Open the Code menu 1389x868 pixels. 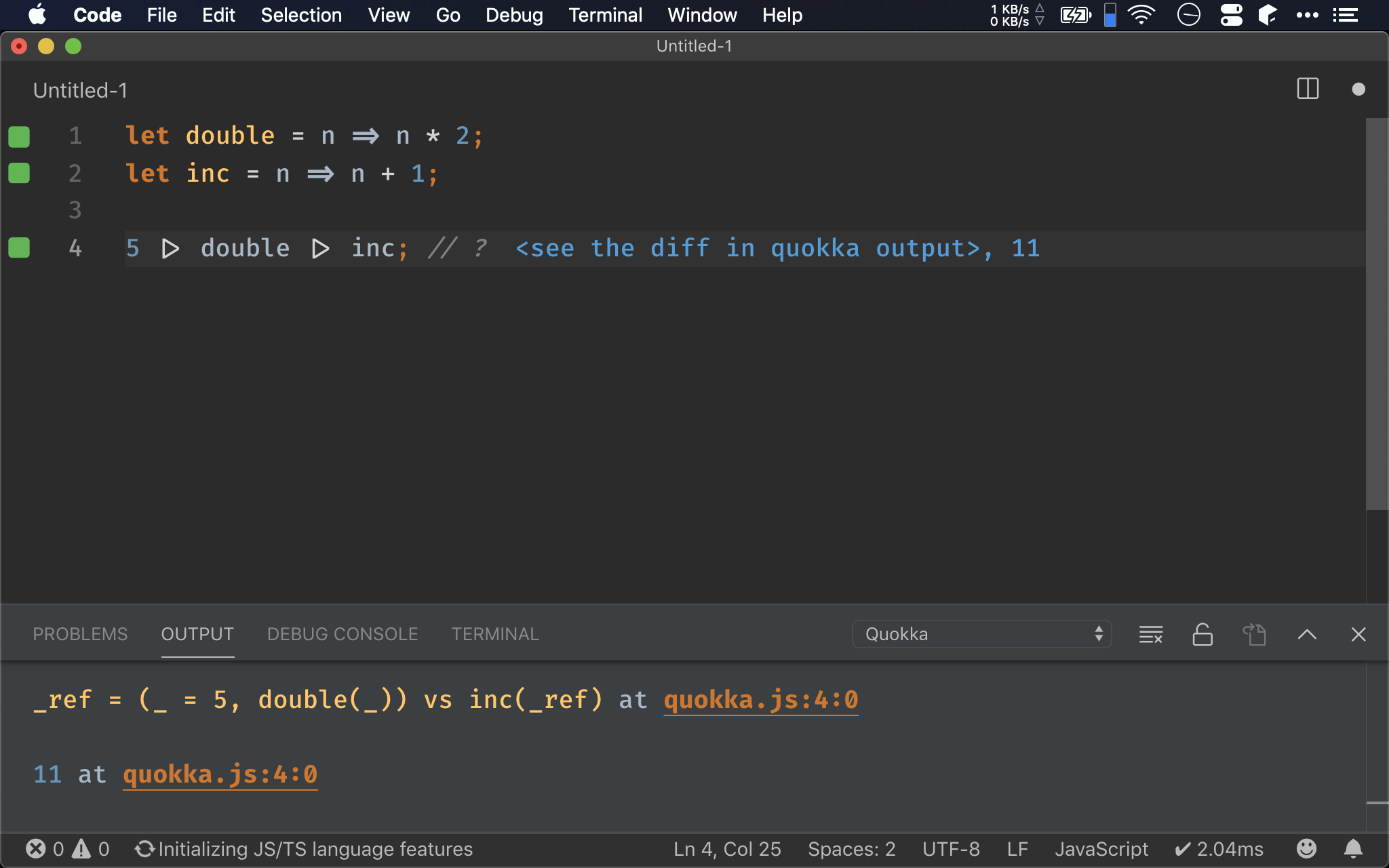(97, 15)
